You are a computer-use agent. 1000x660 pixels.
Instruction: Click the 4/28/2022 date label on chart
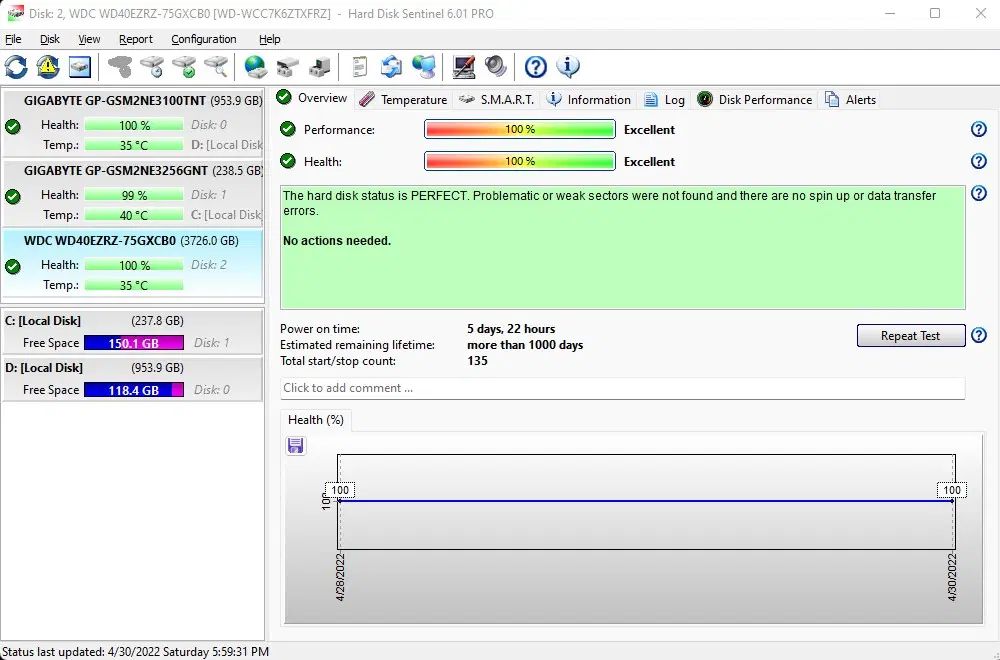click(340, 576)
